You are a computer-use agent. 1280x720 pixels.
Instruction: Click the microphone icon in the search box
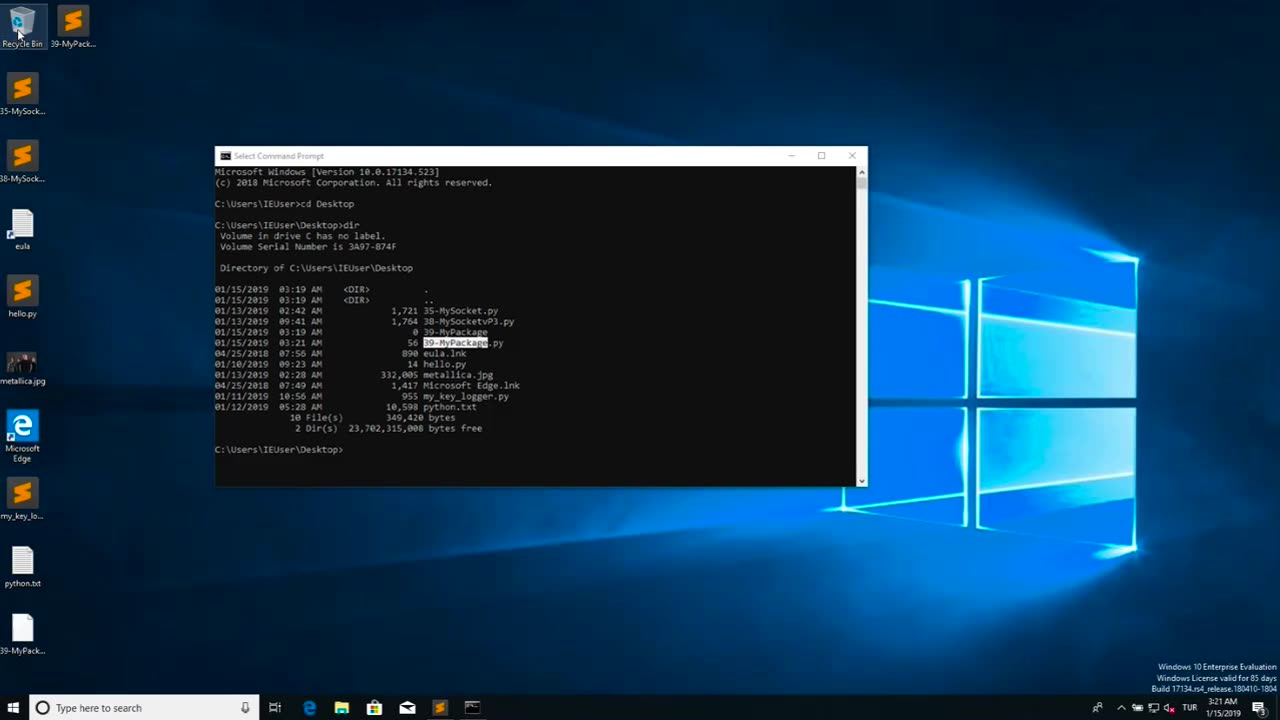245,708
